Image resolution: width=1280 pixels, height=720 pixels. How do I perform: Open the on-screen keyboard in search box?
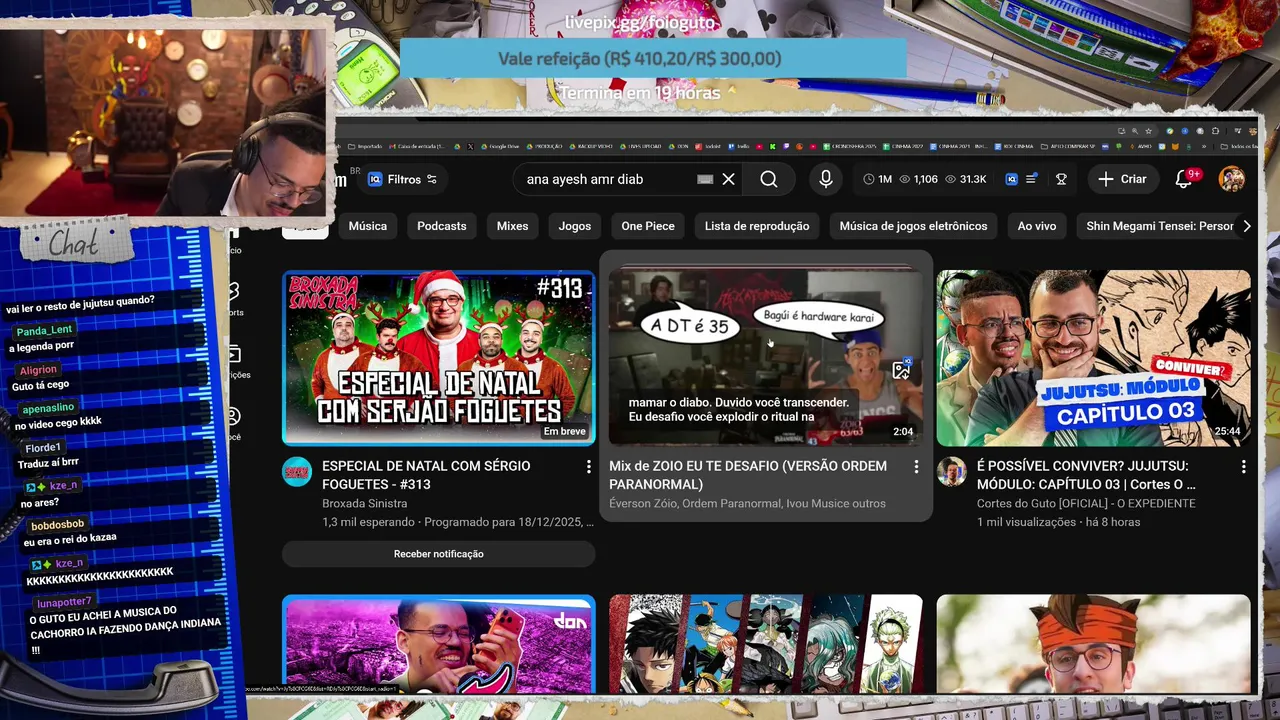click(x=705, y=179)
